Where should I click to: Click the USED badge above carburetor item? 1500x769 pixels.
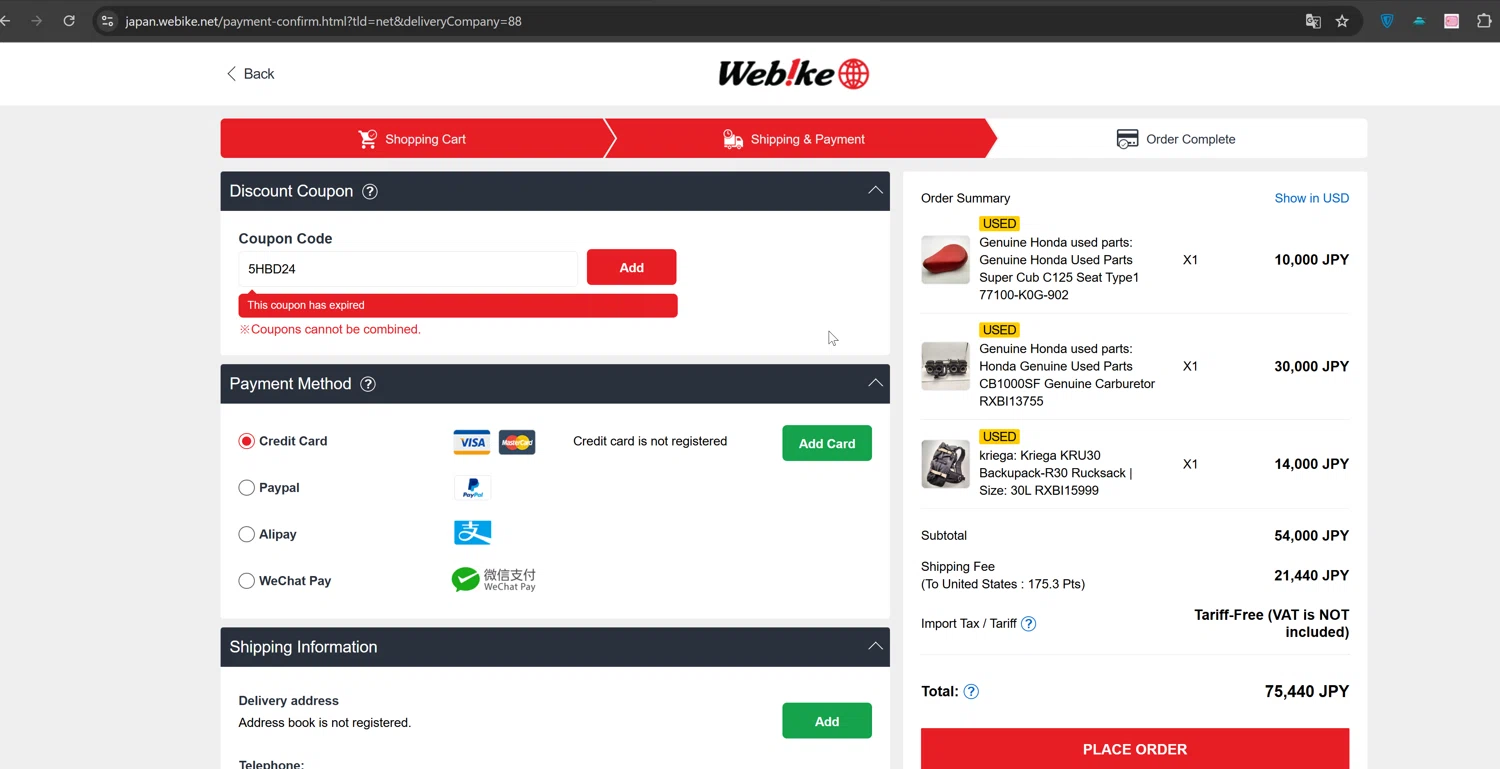(x=999, y=330)
